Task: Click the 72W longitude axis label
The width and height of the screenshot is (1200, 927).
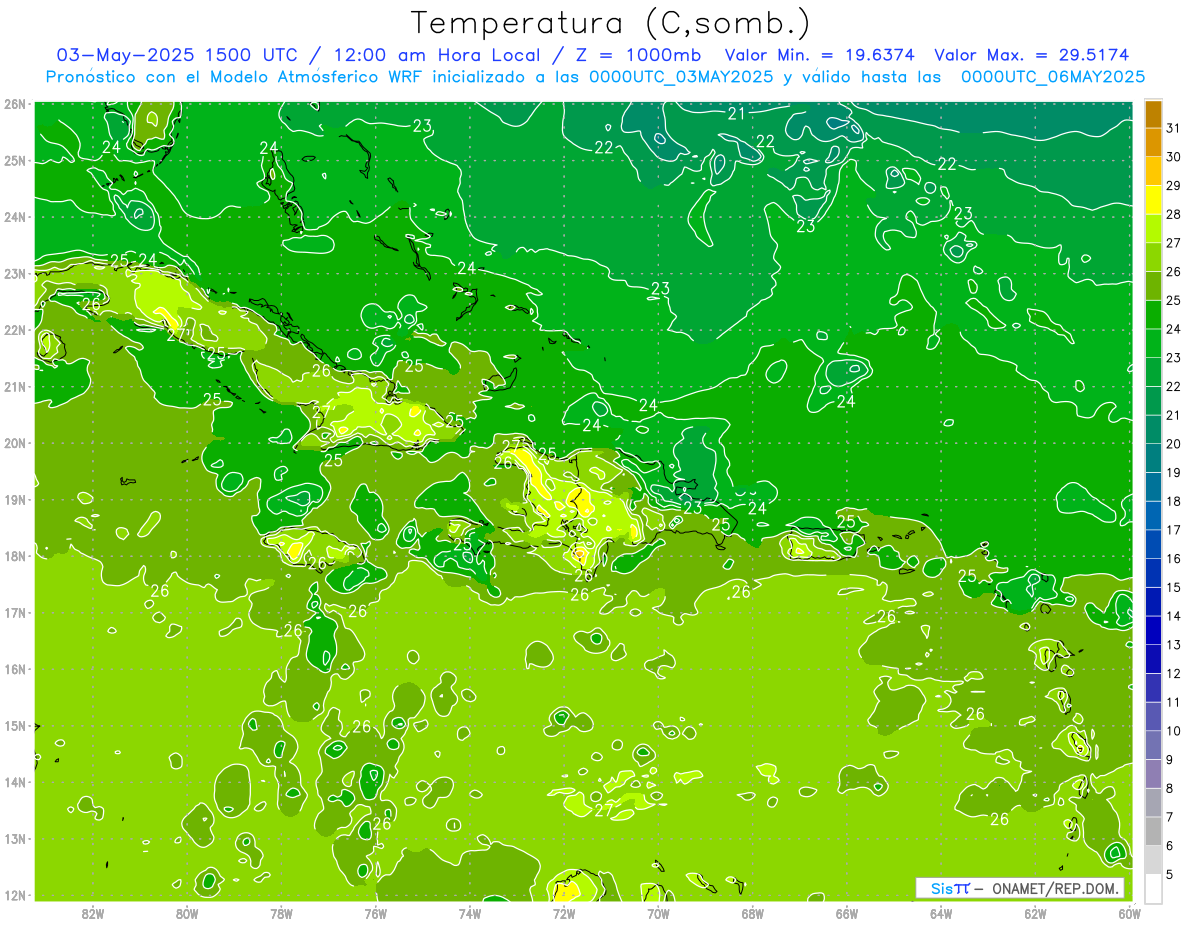Action: (x=564, y=912)
